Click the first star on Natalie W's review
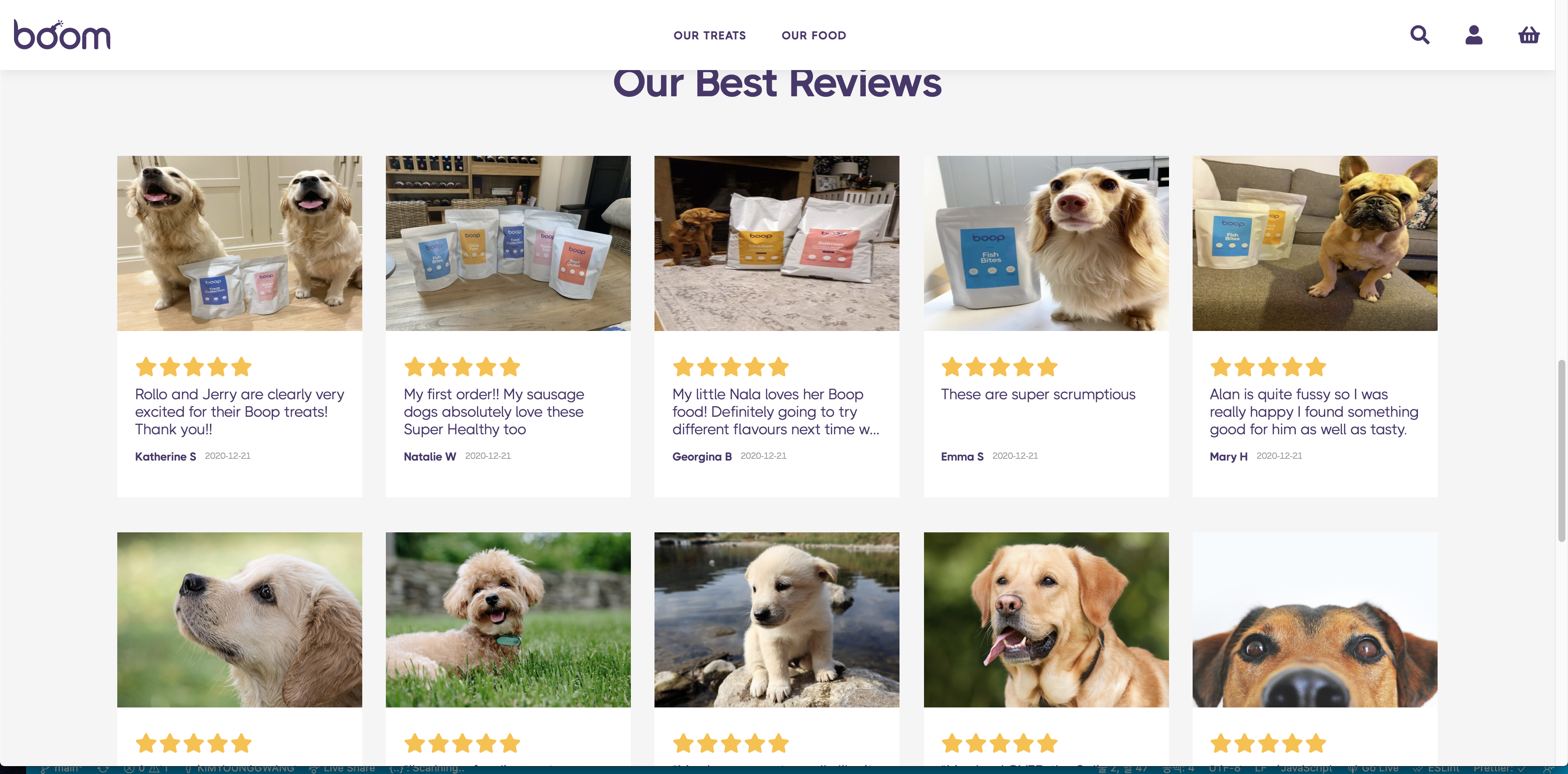 (414, 366)
